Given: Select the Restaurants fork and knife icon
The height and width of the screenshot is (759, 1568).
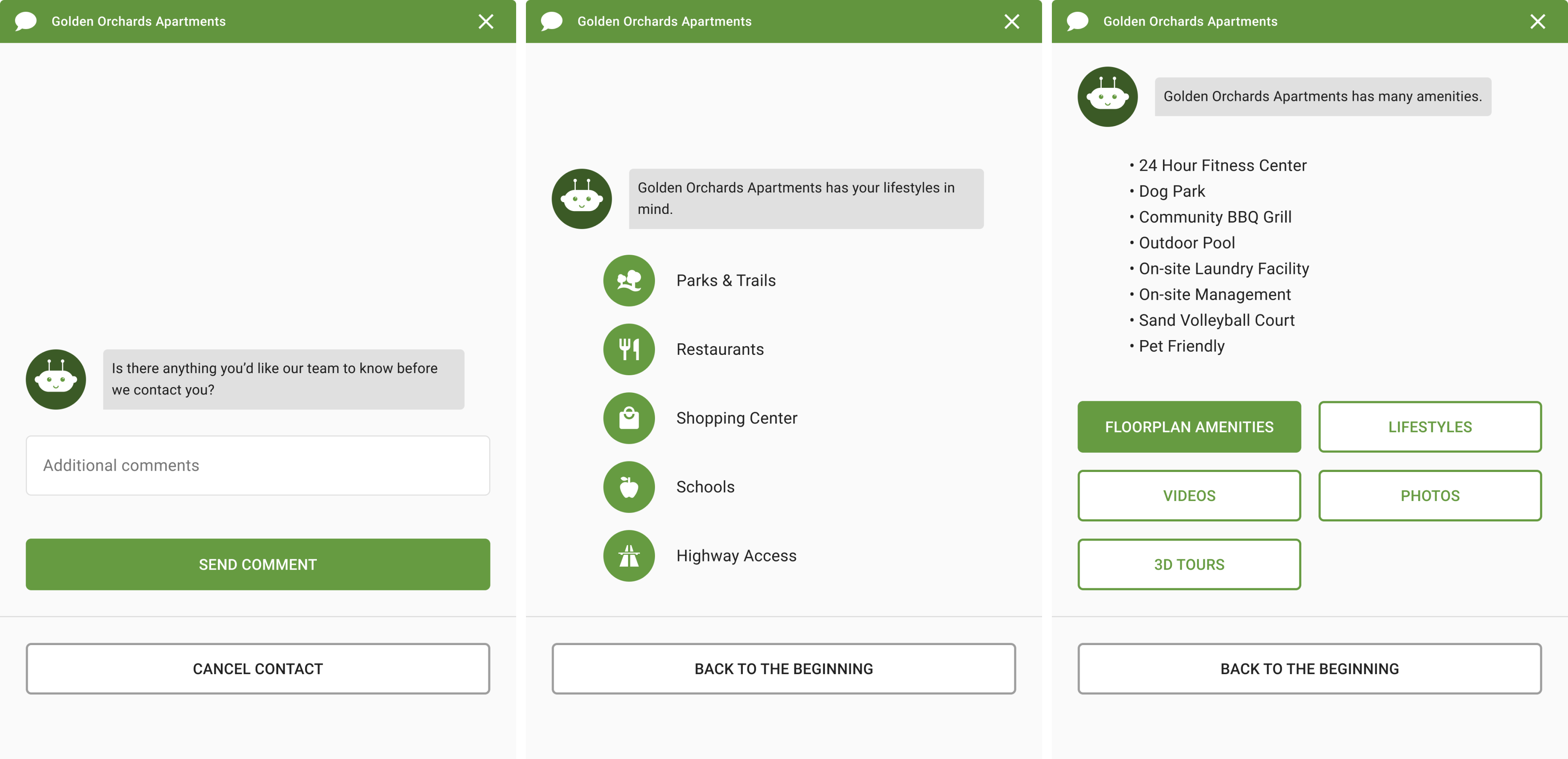Looking at the screenshot, I should pyautogui.click(x=629, y=349).
